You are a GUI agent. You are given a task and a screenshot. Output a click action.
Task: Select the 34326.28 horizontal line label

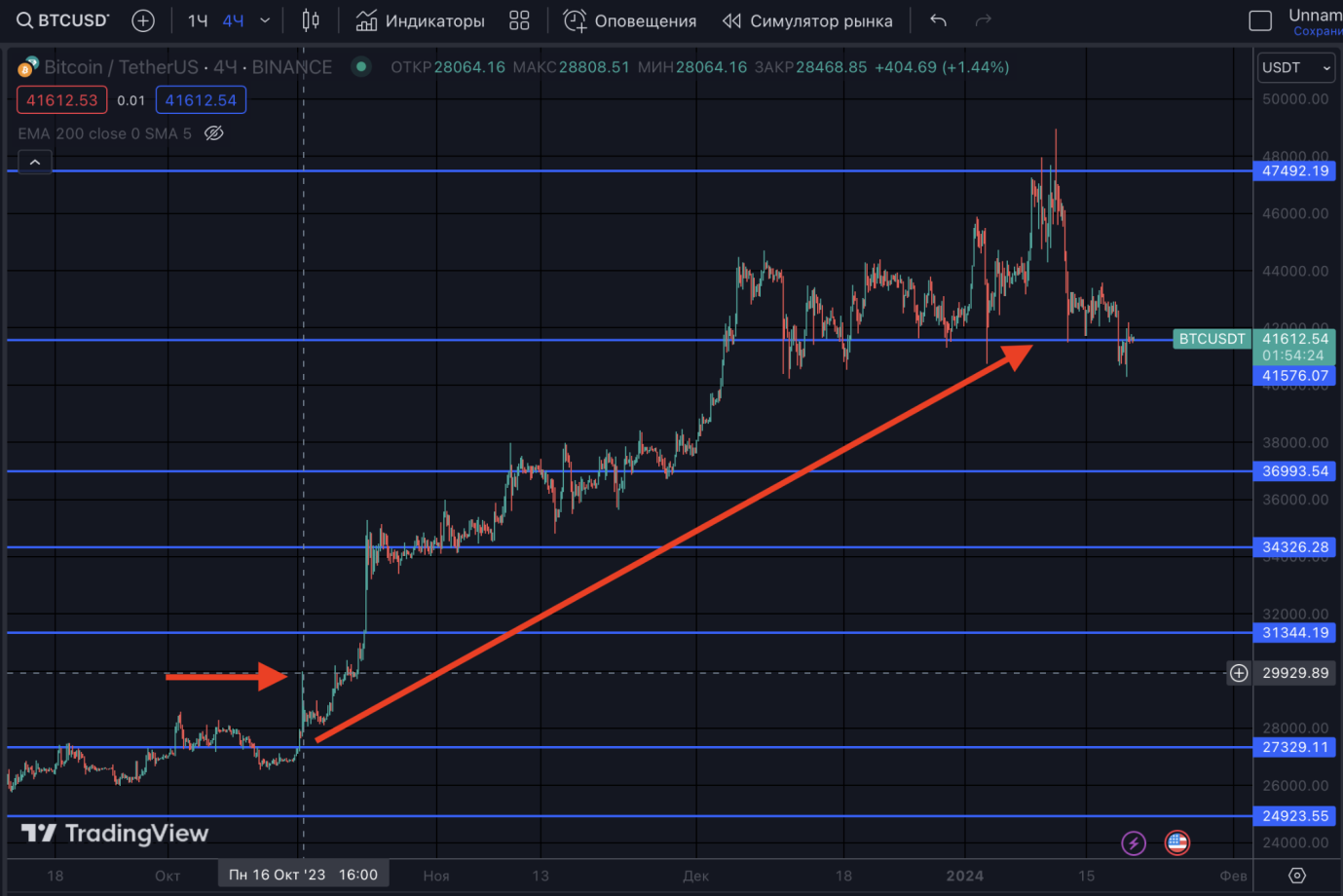[x=1295, y=547]
